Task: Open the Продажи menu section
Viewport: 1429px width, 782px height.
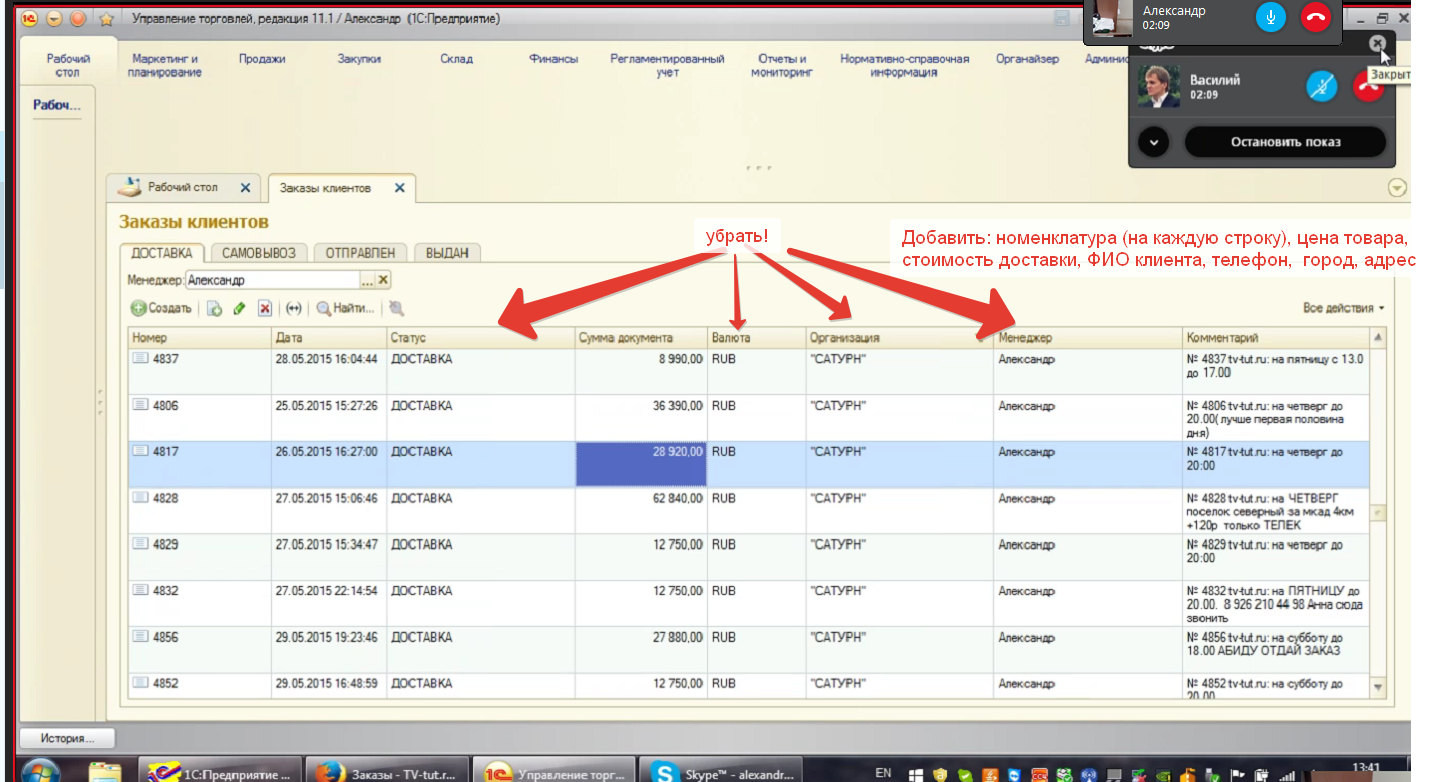Action: [262, 59]
